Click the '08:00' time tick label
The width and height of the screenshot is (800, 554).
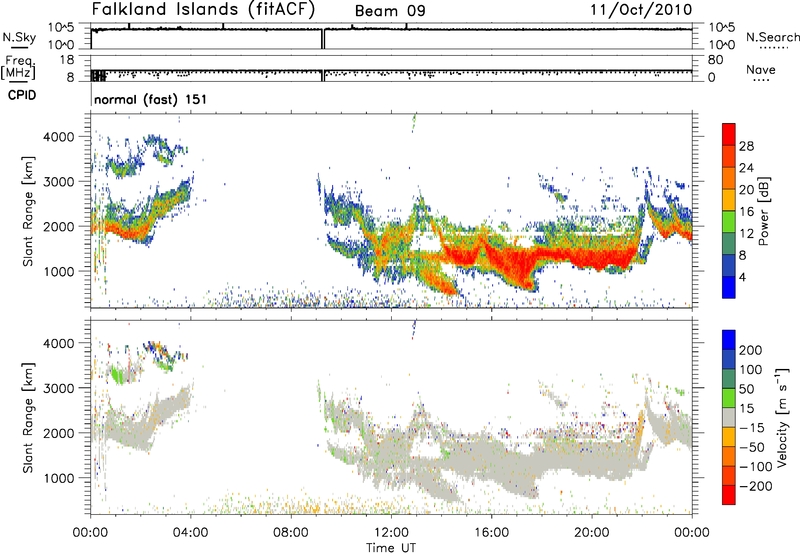[291, 533]
